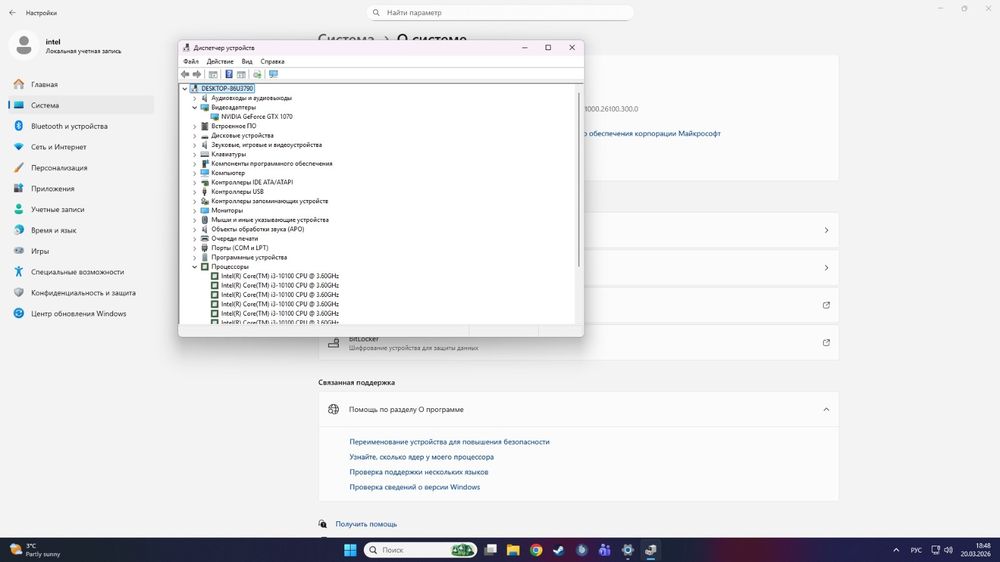Expand the Дисковые устройства node
Viewport: 1000px width, 562px height.
pyautogui.click(x=195, y=136)
